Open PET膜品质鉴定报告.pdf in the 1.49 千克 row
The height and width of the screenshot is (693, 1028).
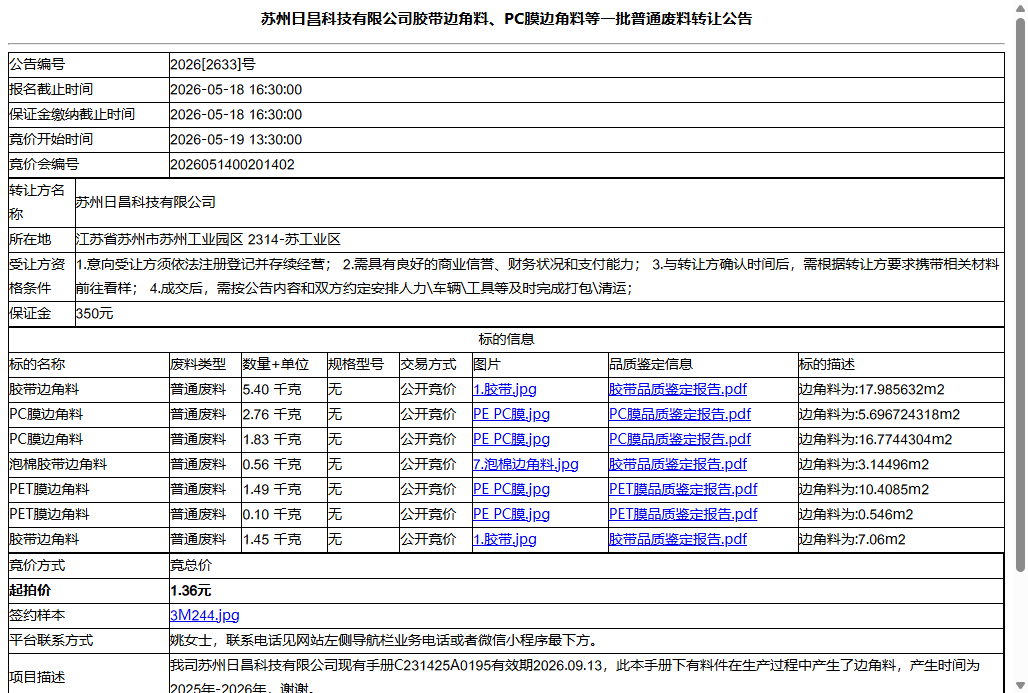click(682, 489)
